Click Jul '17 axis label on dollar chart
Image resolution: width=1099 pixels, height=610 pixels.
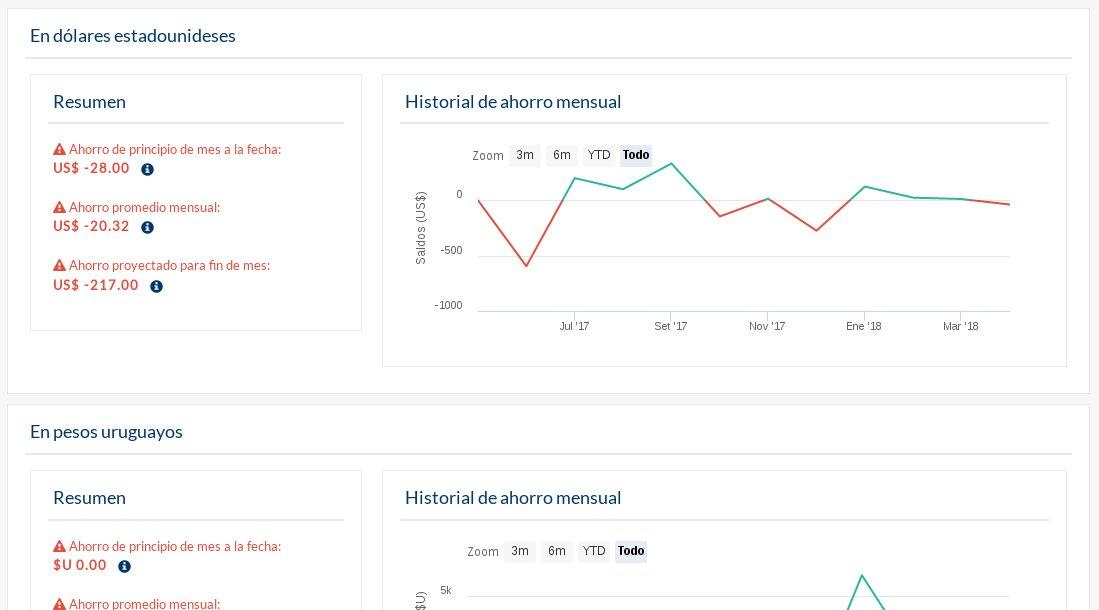point(574,326)
